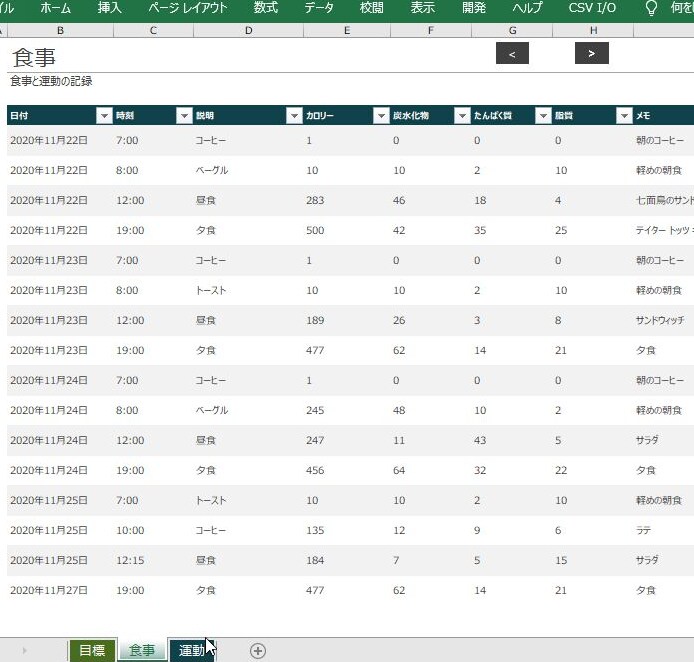Click the previous sheet arrow button
This screenshot has width=694, height=662.
[x=512, y=54]
